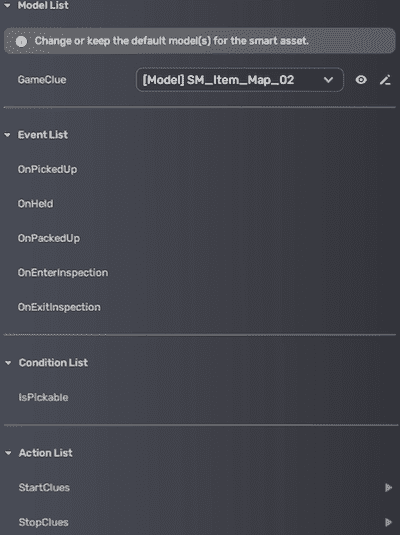Click the edit pencil icon beside GameClue
This screenshot has width=400, height=535.
click(x=385, y=80)
